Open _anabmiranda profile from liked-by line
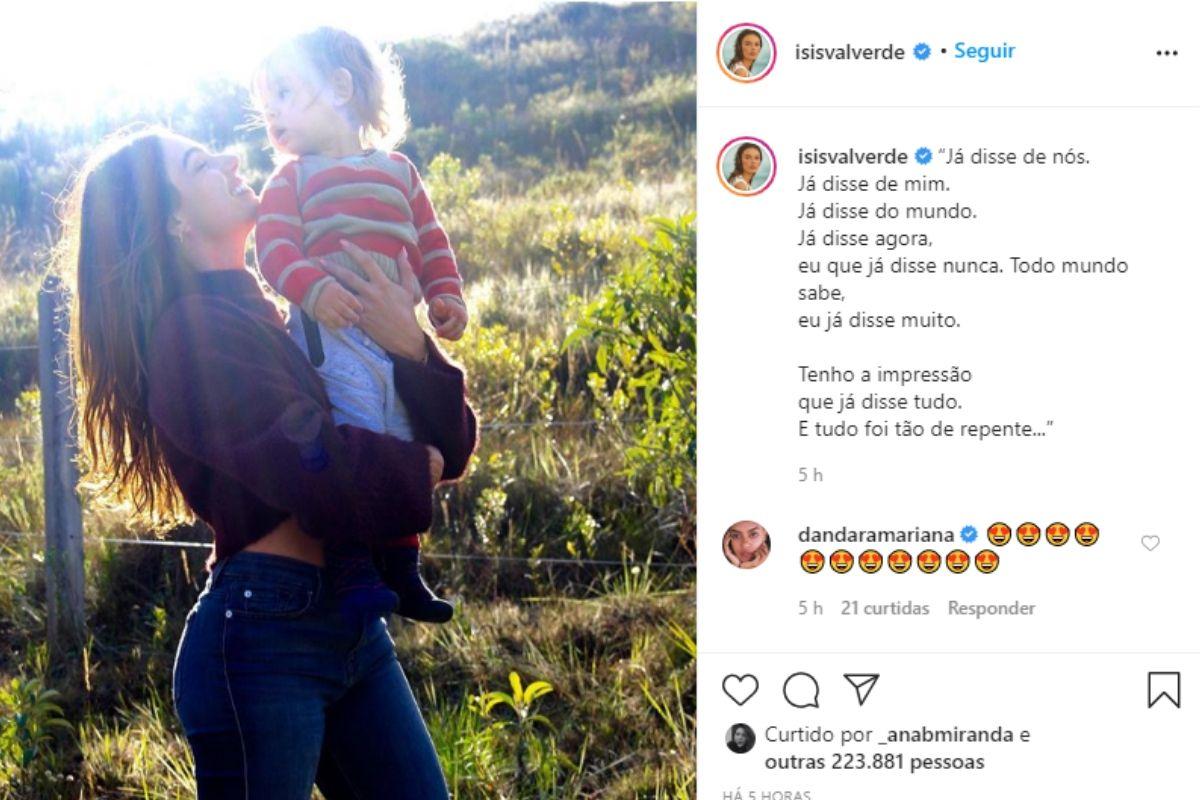Image resolution: width=1200 pixels, height=800 pixels. (945, 735)
